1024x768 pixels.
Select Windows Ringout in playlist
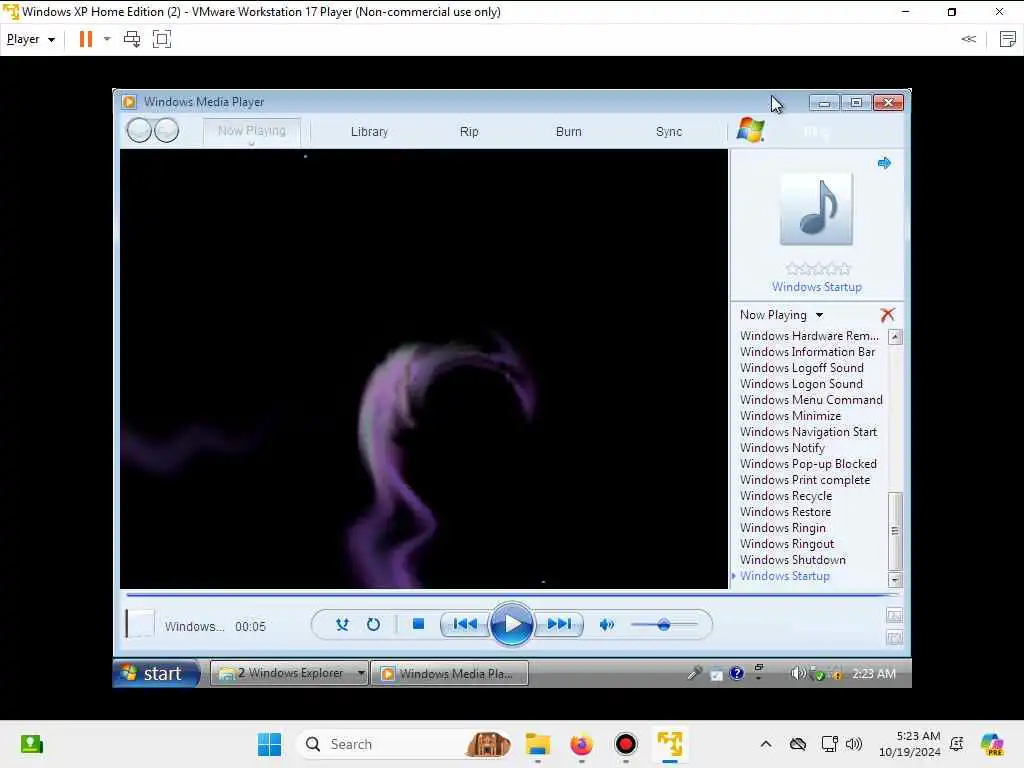[787, 544]
